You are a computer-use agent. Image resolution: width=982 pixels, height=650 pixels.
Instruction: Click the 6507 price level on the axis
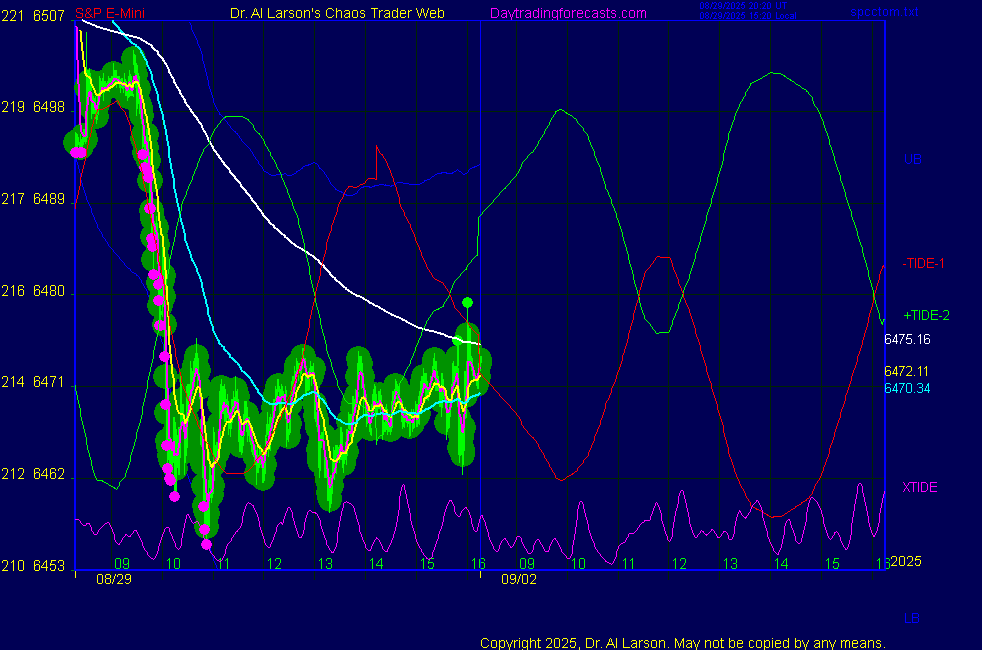[x=49, y=16]
